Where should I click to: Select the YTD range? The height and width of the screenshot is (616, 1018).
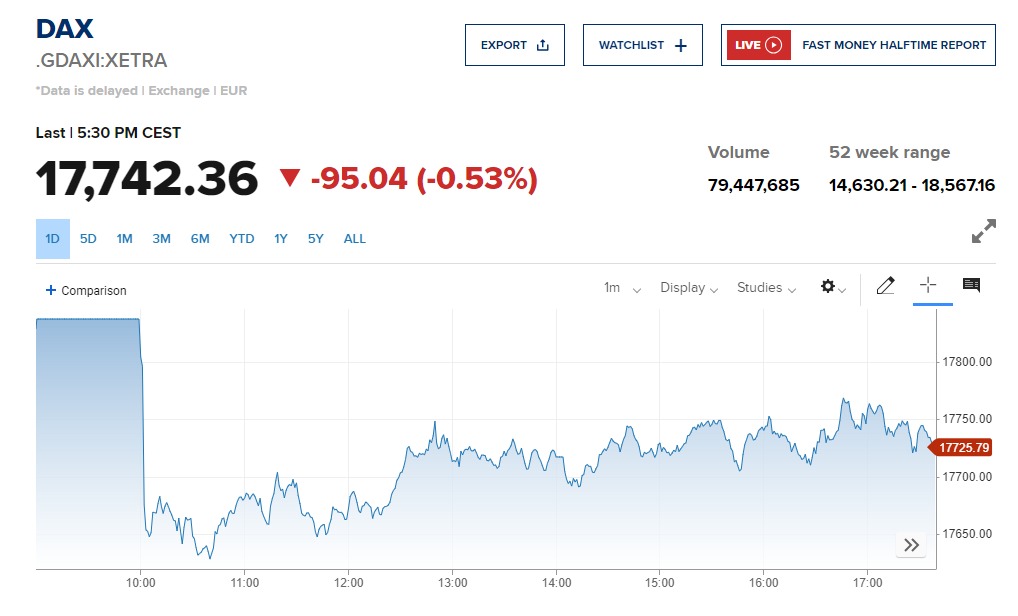pyautogui.click(x=241, y=239)
